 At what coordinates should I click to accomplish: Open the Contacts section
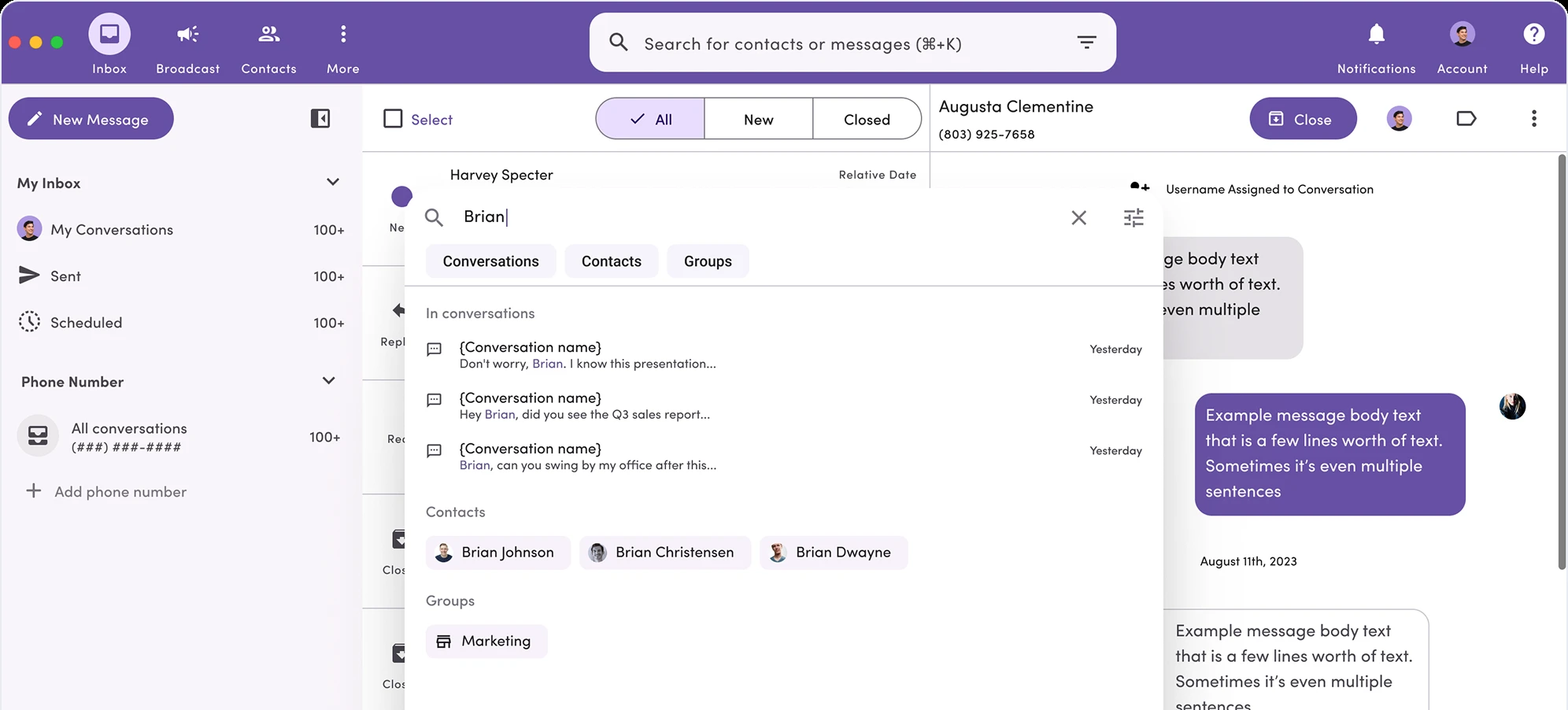268,35
